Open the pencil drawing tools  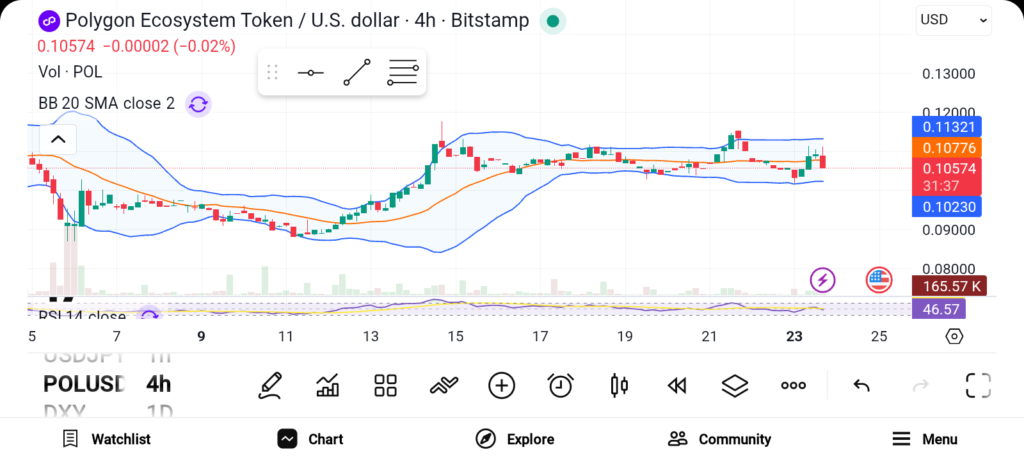click(269, 385)
